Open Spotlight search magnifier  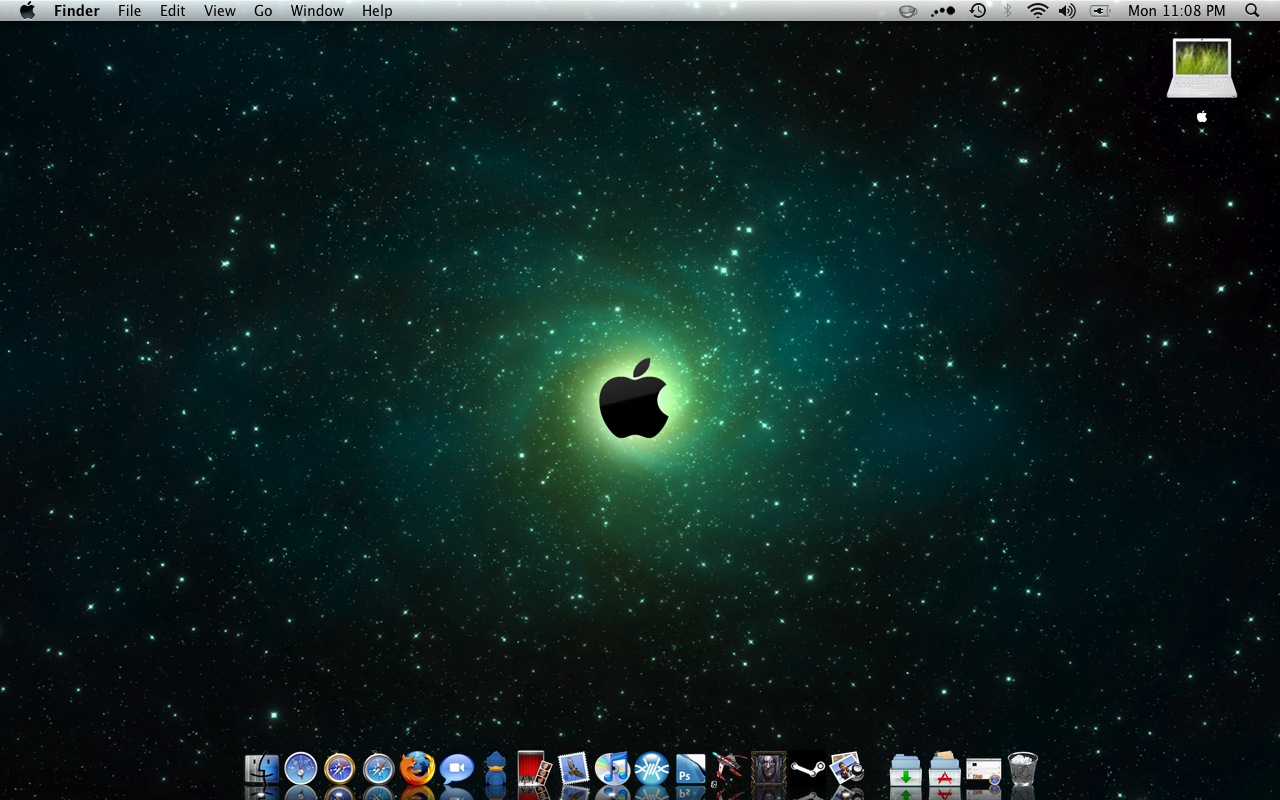[1252, 11]
